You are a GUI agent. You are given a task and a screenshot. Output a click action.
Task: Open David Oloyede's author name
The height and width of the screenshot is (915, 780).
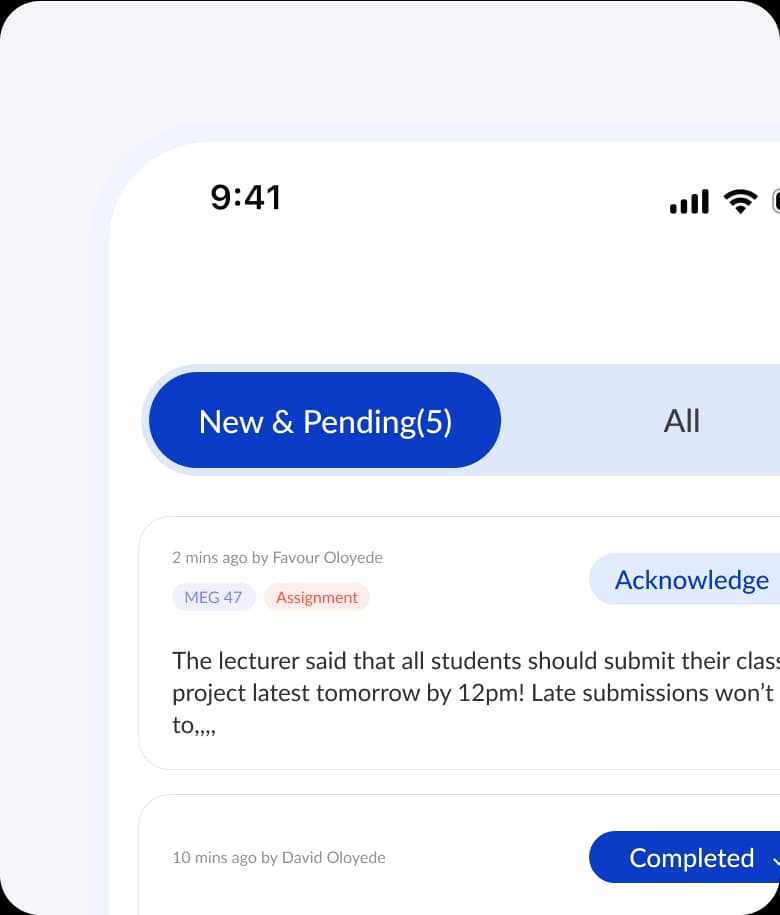click(333, 858)
